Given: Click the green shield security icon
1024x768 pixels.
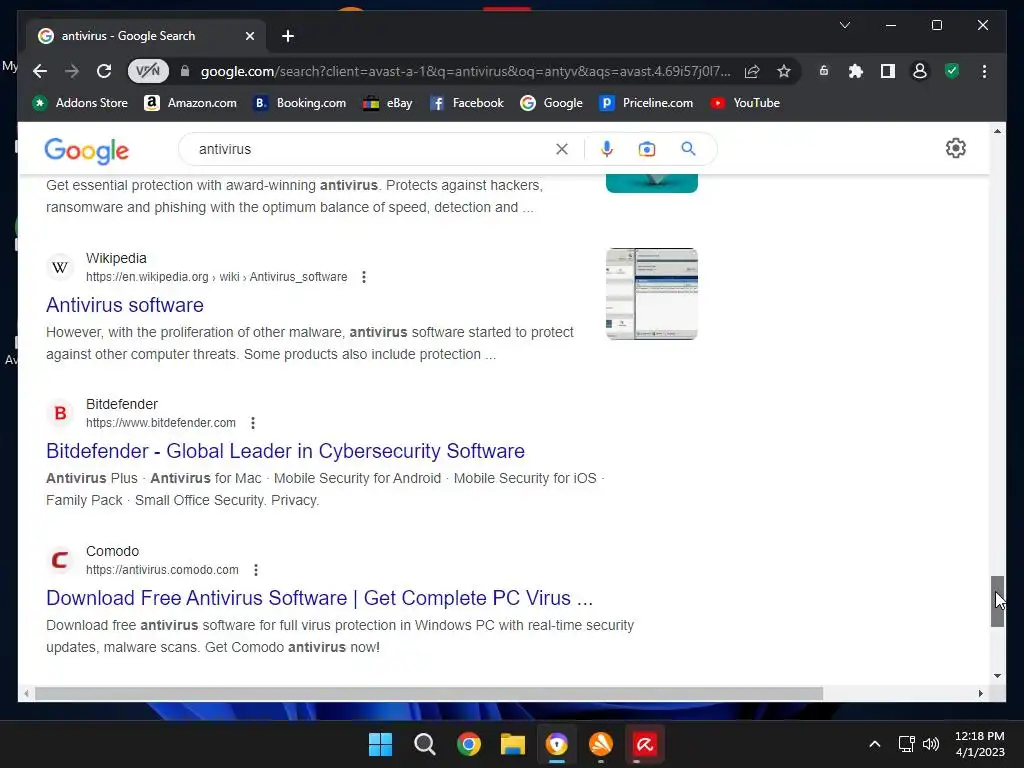Looking at the screenshot, I should [952, 71].
